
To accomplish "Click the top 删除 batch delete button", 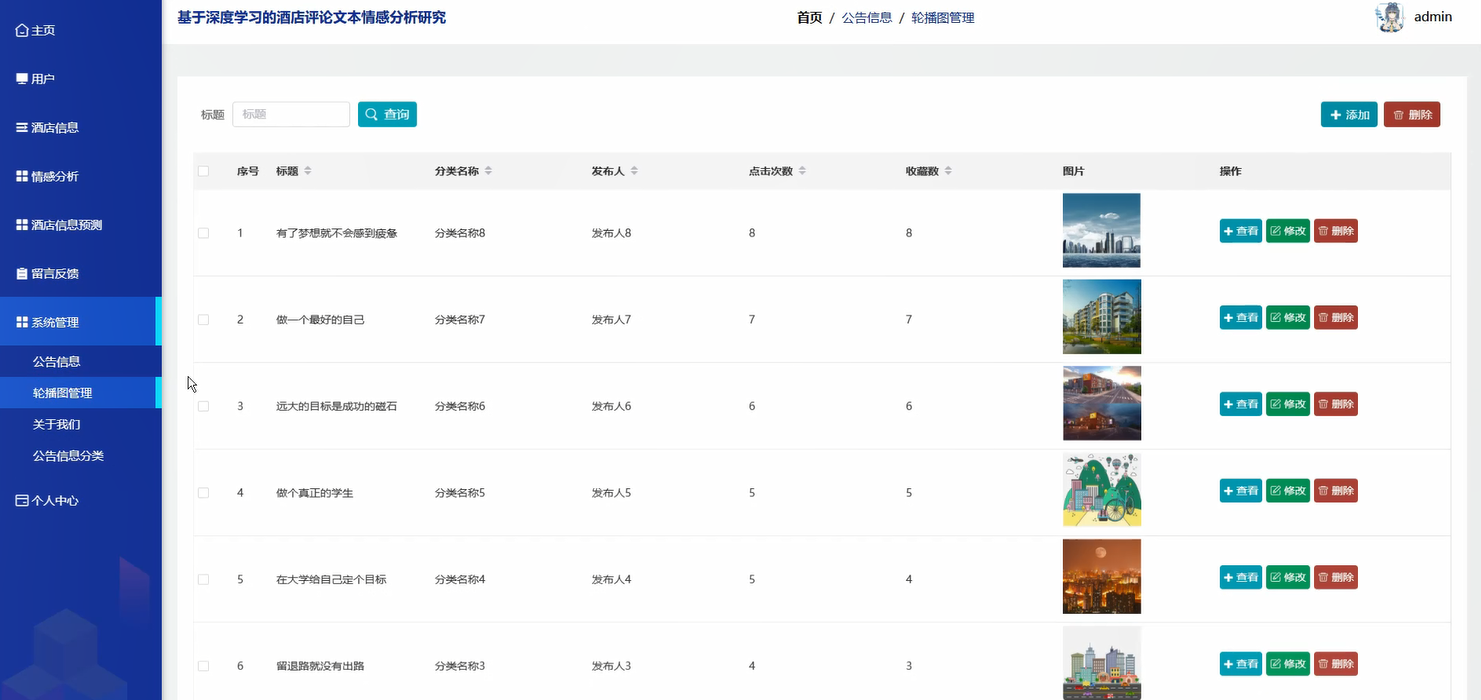I will pos(1412,114).
